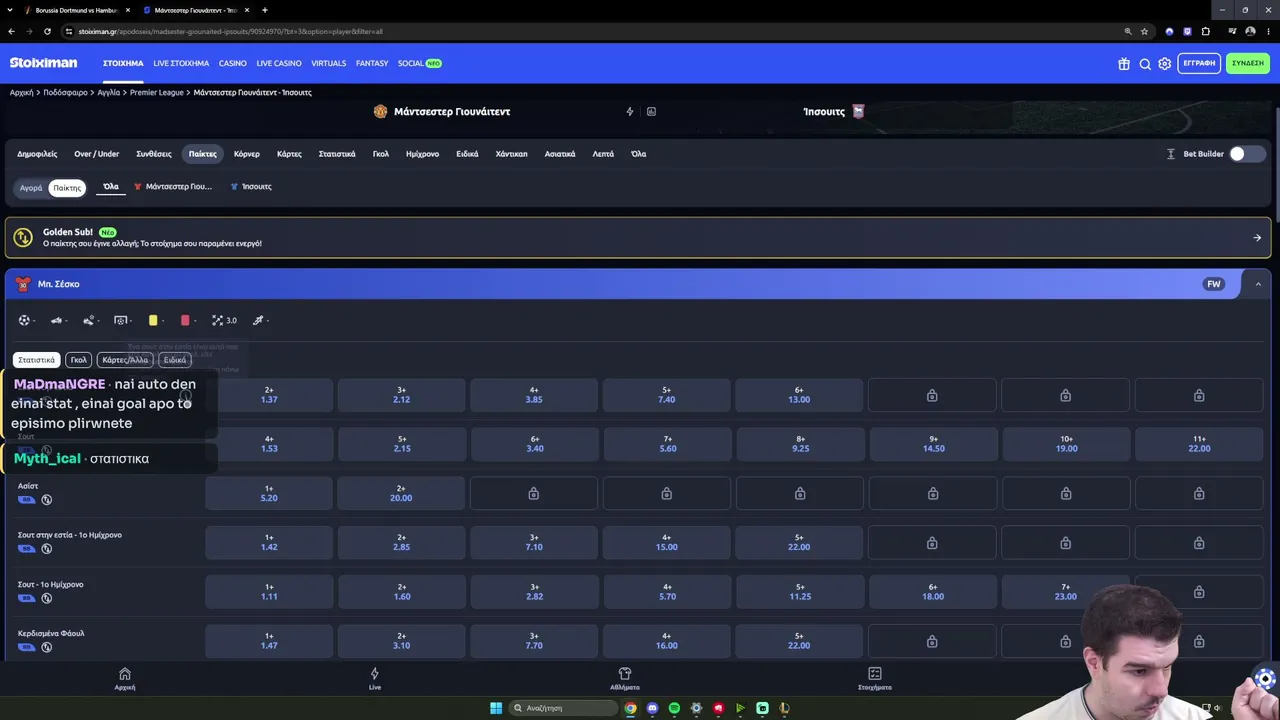Open the Ασιατικά market tab
This screenshot has height=720, width=1280.
(560, 154)
